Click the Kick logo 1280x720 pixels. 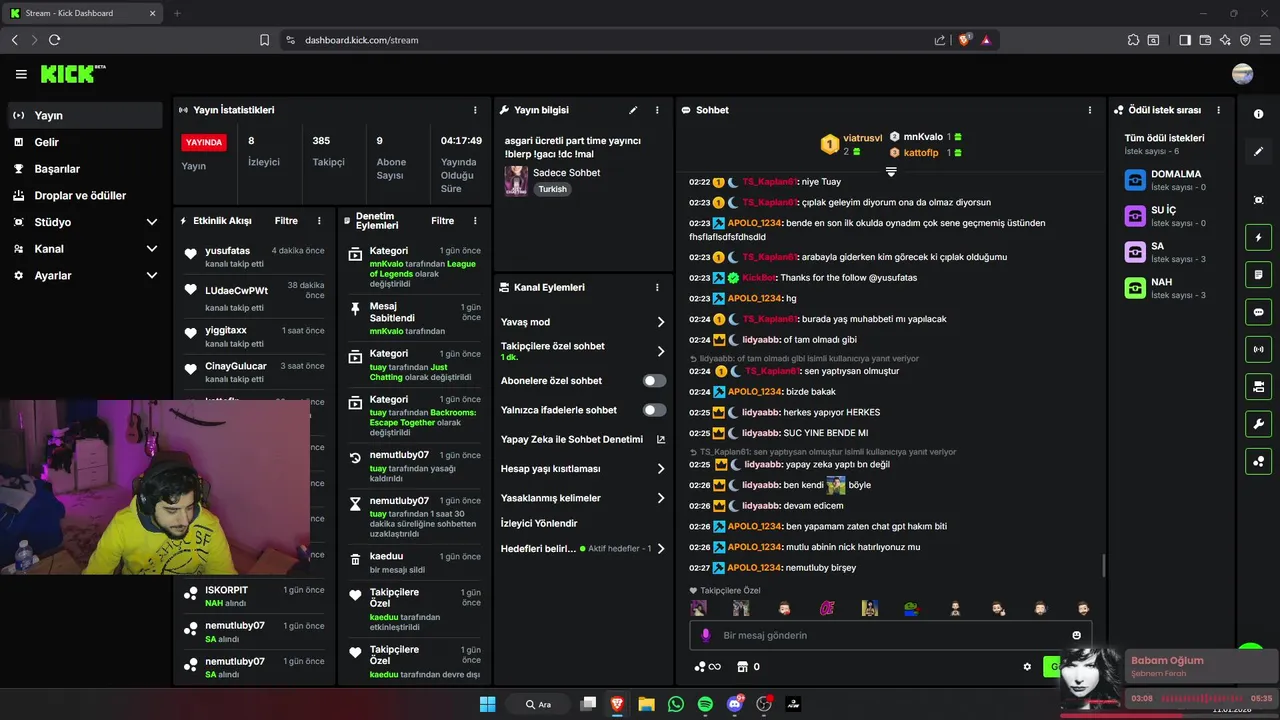coord(73,74)
